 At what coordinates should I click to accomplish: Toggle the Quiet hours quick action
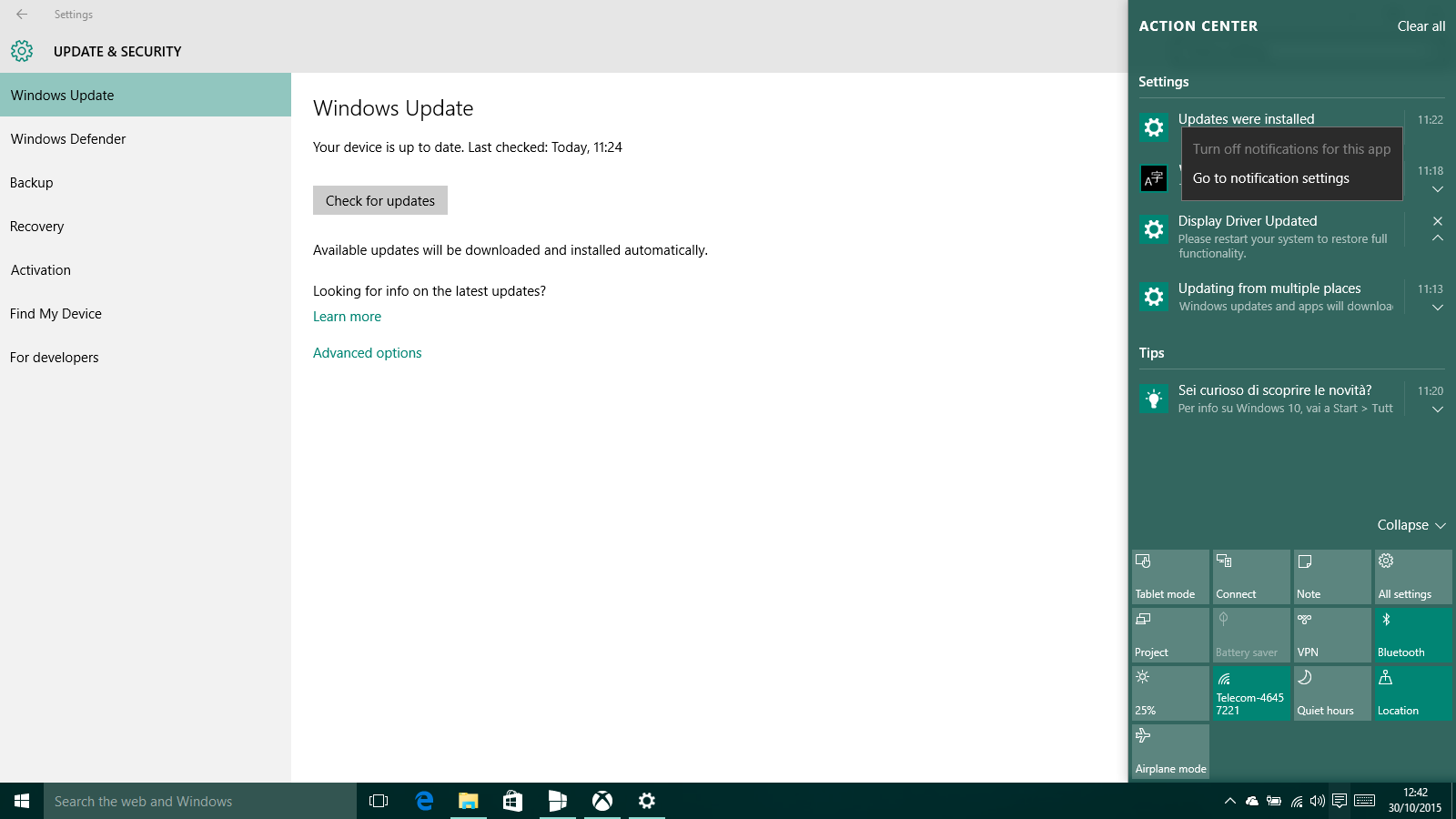pyautogui.click(x=1332, y=693)
